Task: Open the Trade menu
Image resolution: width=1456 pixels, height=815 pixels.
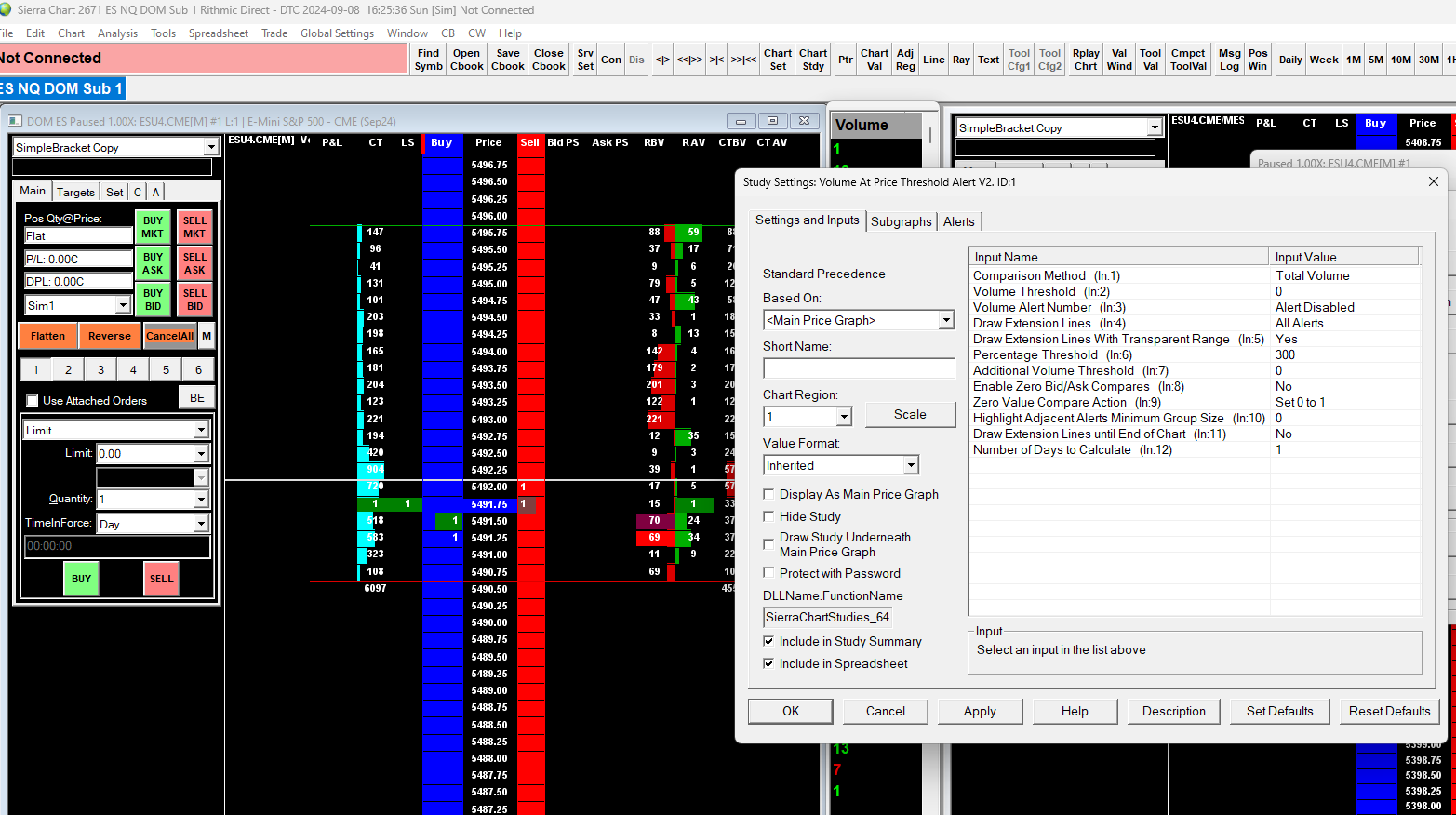Action: pyautogui.click(x=274, y=33)
